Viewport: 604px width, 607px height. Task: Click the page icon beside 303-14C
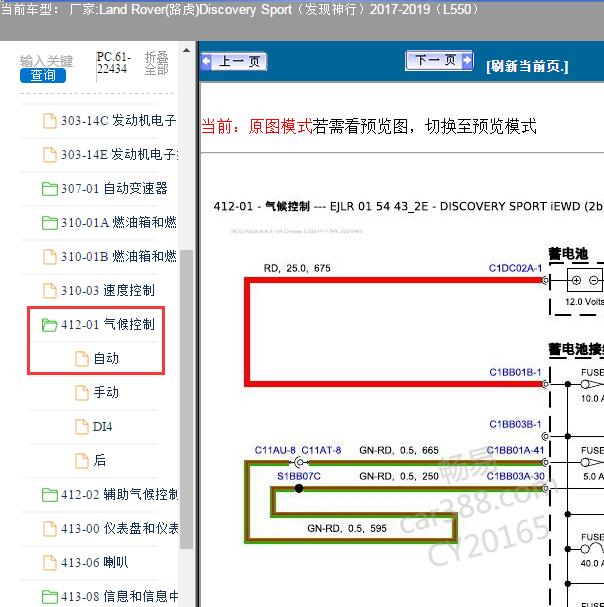coord(49,121)
